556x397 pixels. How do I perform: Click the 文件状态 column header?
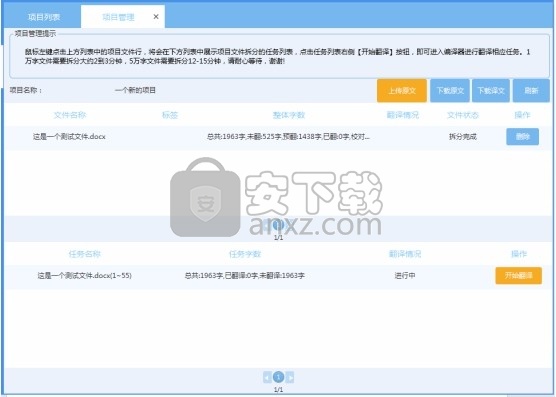[x=463, y=115]
